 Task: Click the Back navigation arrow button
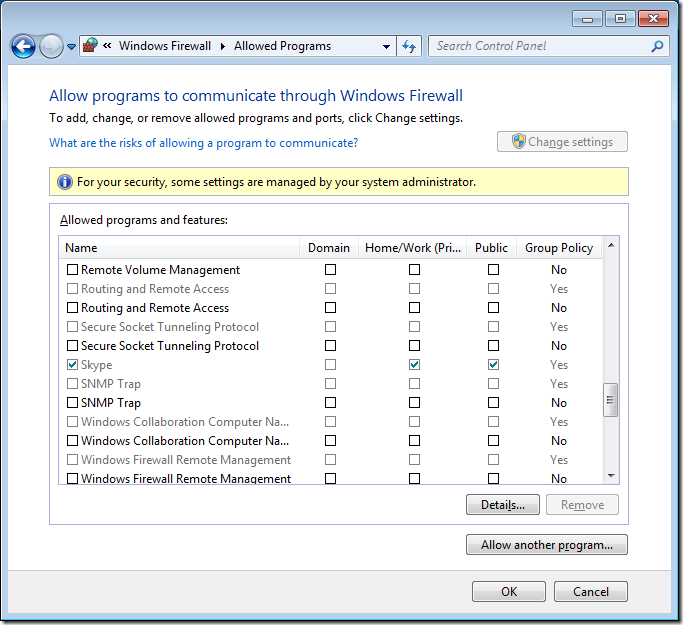[23, 46]
